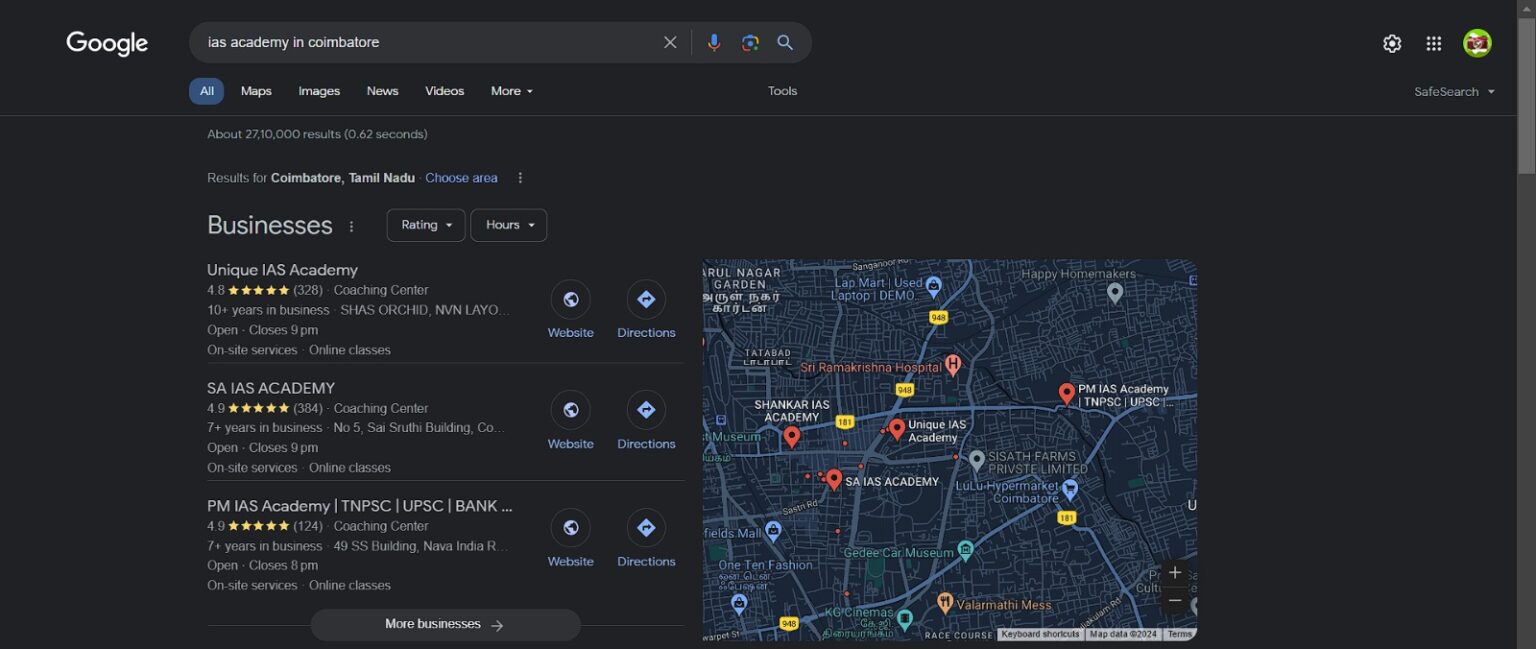Open PM IAS Academy website icon
Image resolution: width=1536 pixels, height=649 pixels.
[571, 527]
